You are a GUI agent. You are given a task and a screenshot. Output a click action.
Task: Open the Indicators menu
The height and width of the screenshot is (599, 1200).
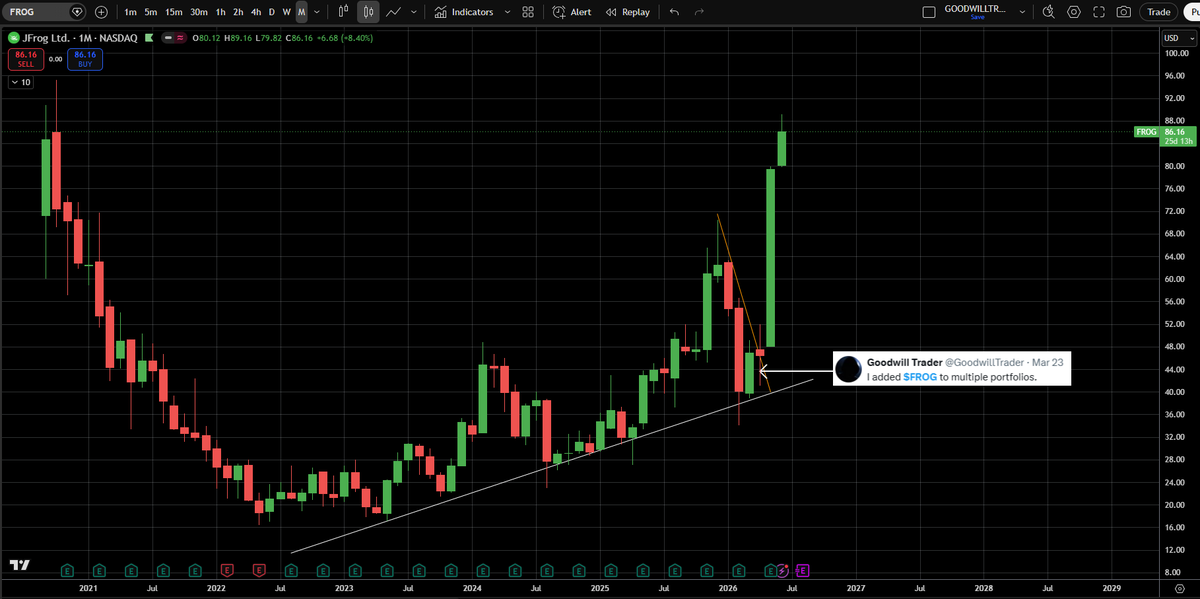[464, 12]
